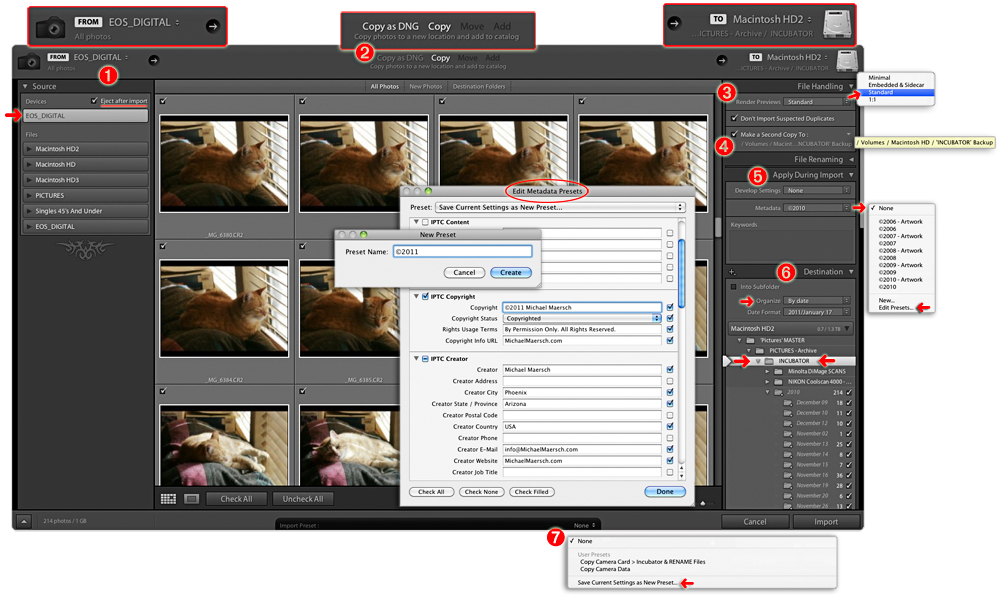Click the camera icon on the FROM source bar

coord(50,26)
